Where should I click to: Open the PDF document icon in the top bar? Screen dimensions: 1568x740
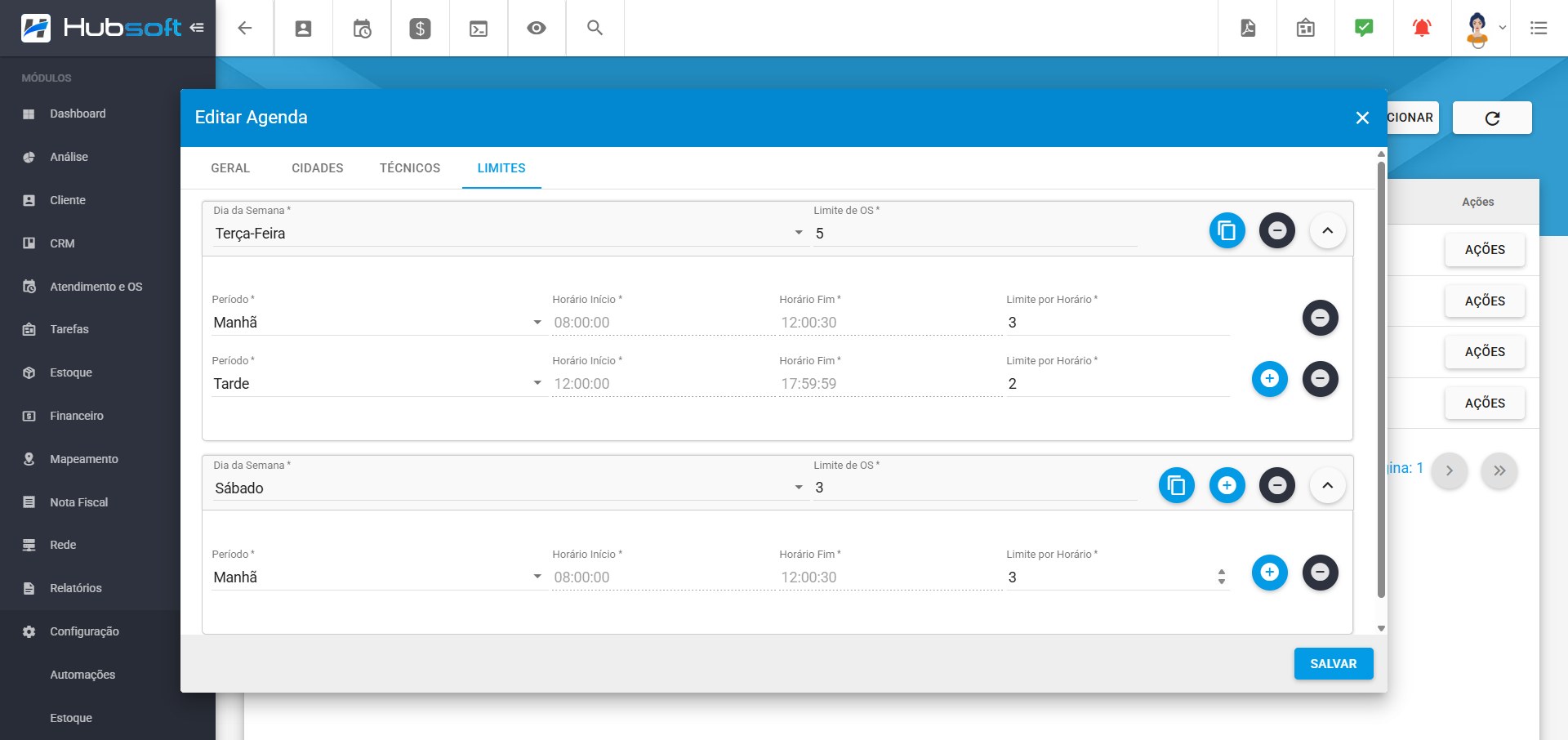(1248, 28)
